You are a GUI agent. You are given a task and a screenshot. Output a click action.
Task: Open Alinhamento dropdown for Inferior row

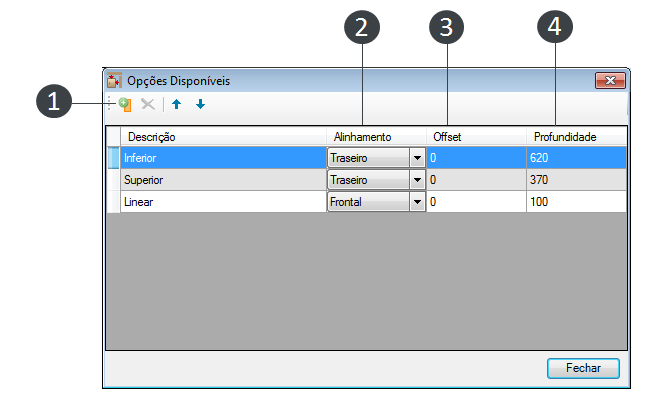click(417, 158)
